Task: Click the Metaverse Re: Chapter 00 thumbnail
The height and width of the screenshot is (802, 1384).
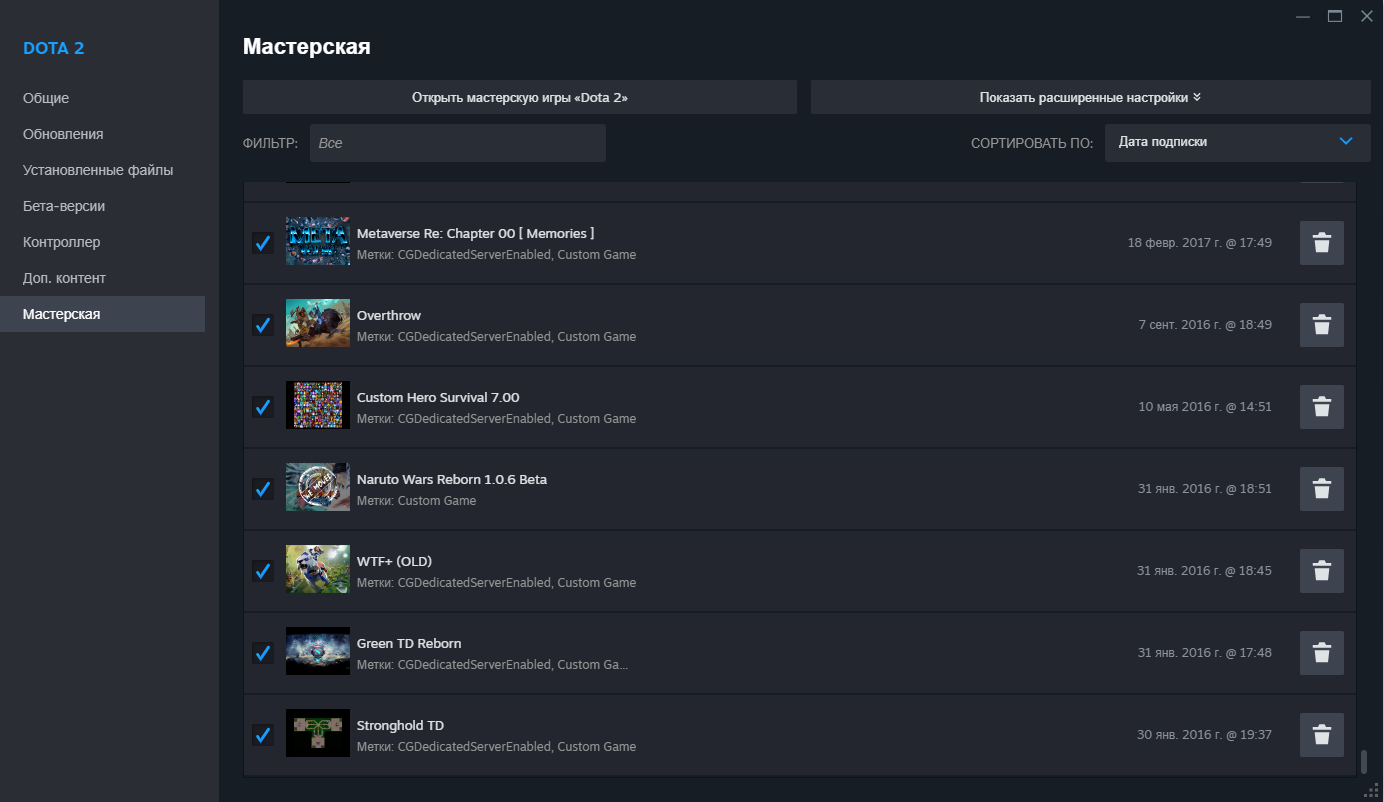Action: 318,241
